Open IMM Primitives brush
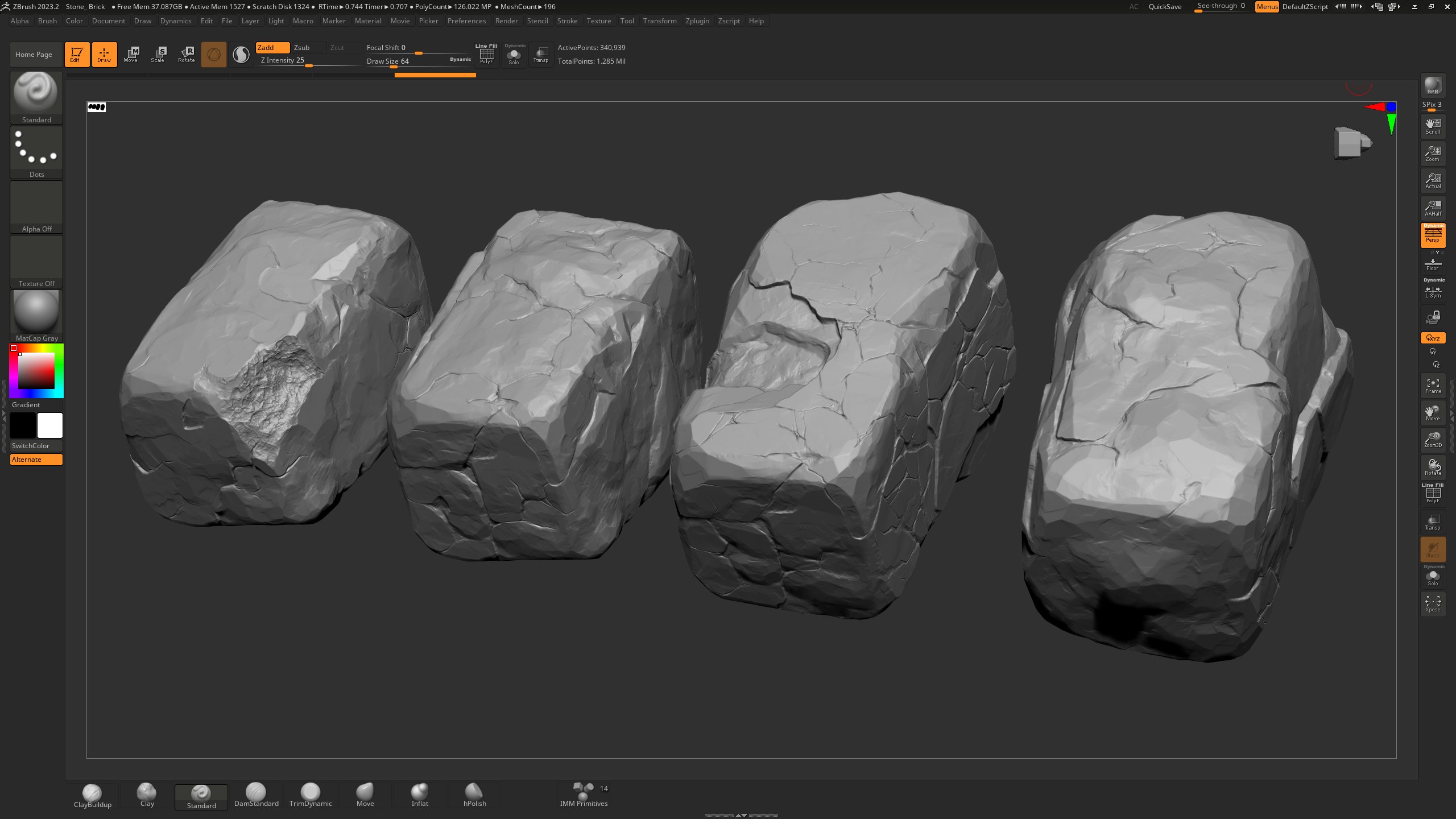 [584, 795]
